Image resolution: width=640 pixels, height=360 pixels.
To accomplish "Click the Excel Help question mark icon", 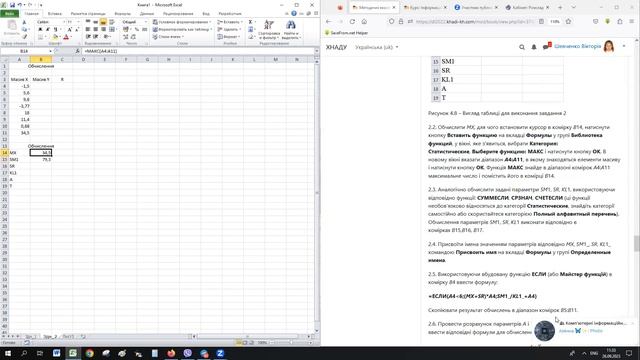I will [x=294, y=13].
